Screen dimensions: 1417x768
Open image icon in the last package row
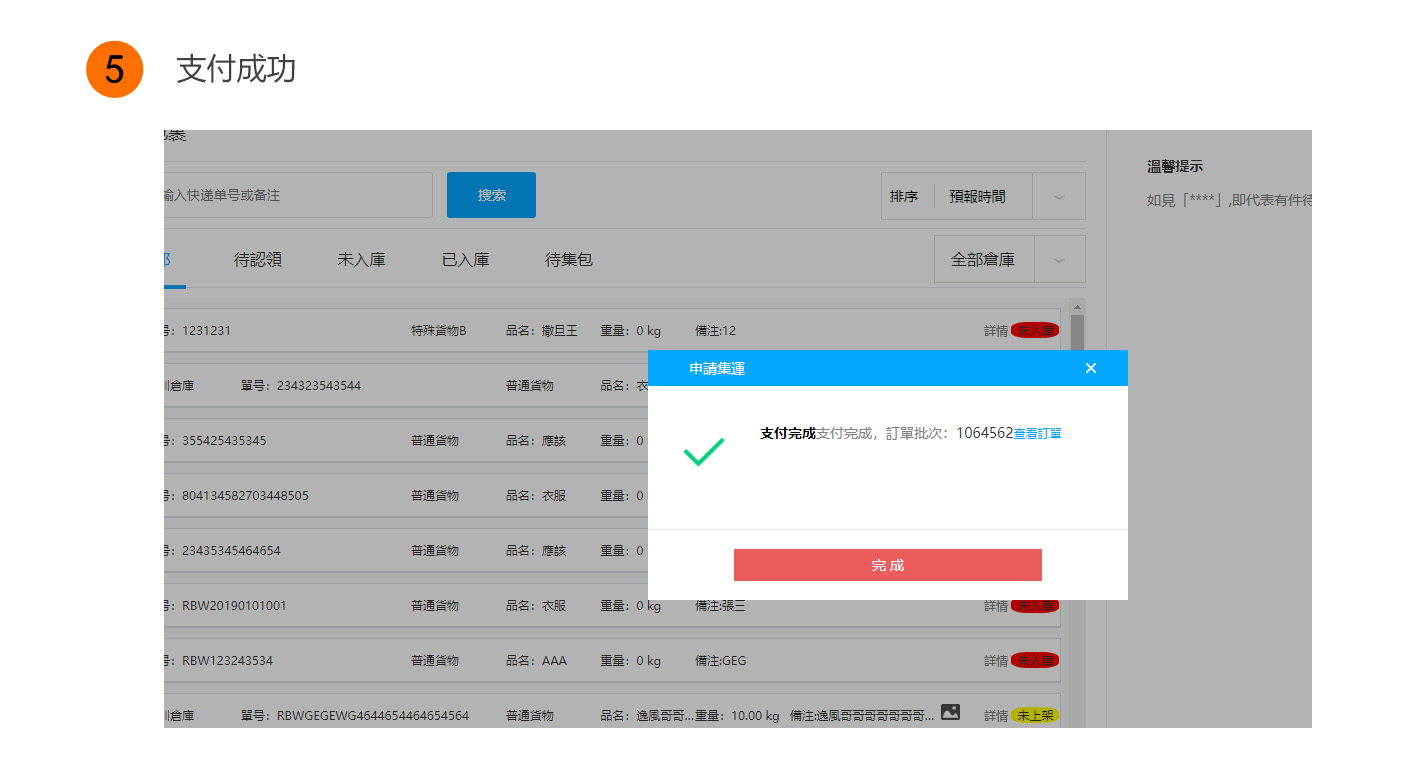click(x=950, y=713)
